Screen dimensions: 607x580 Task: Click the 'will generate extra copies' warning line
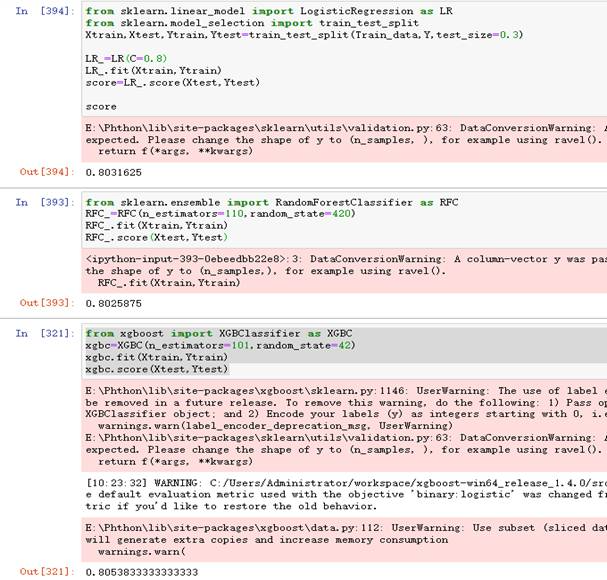(x=267, y=540)
